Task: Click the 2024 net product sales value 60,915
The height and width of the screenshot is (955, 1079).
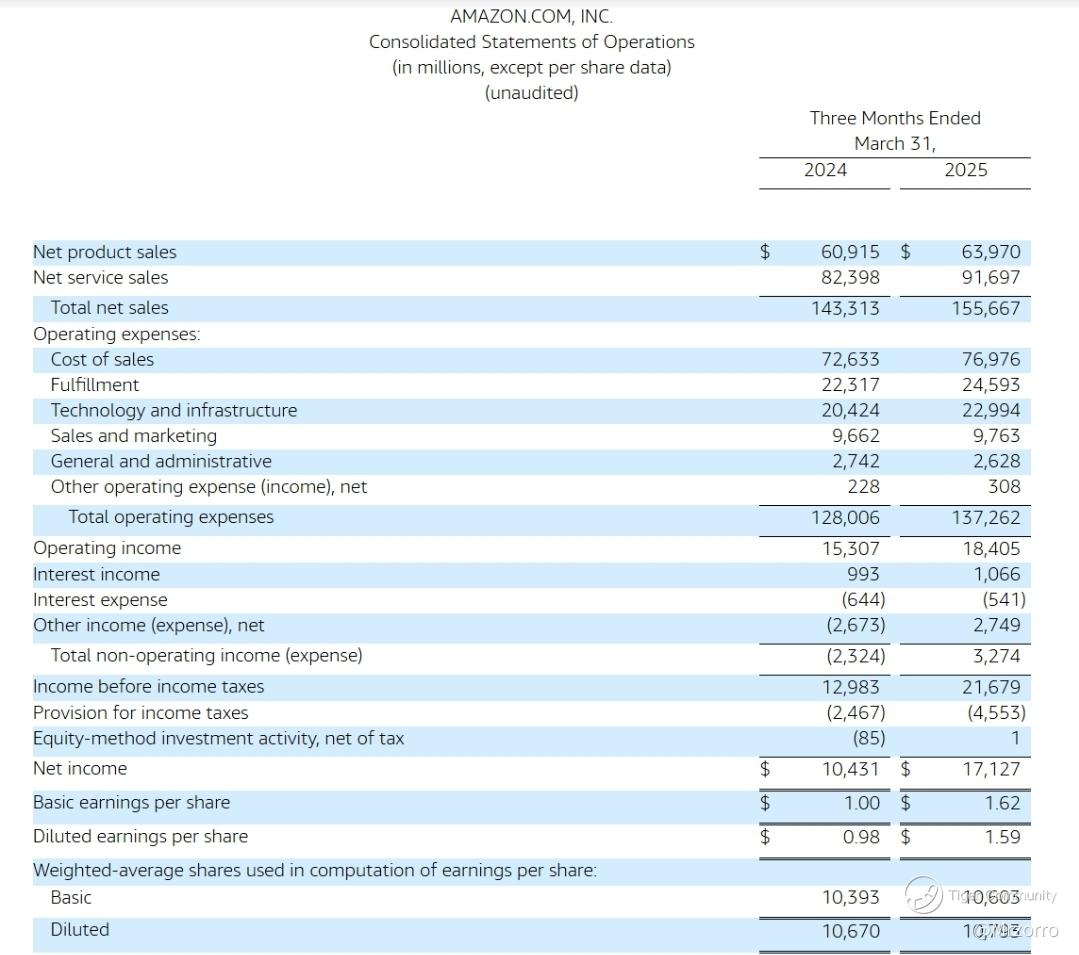Action: tap(850, 252)
